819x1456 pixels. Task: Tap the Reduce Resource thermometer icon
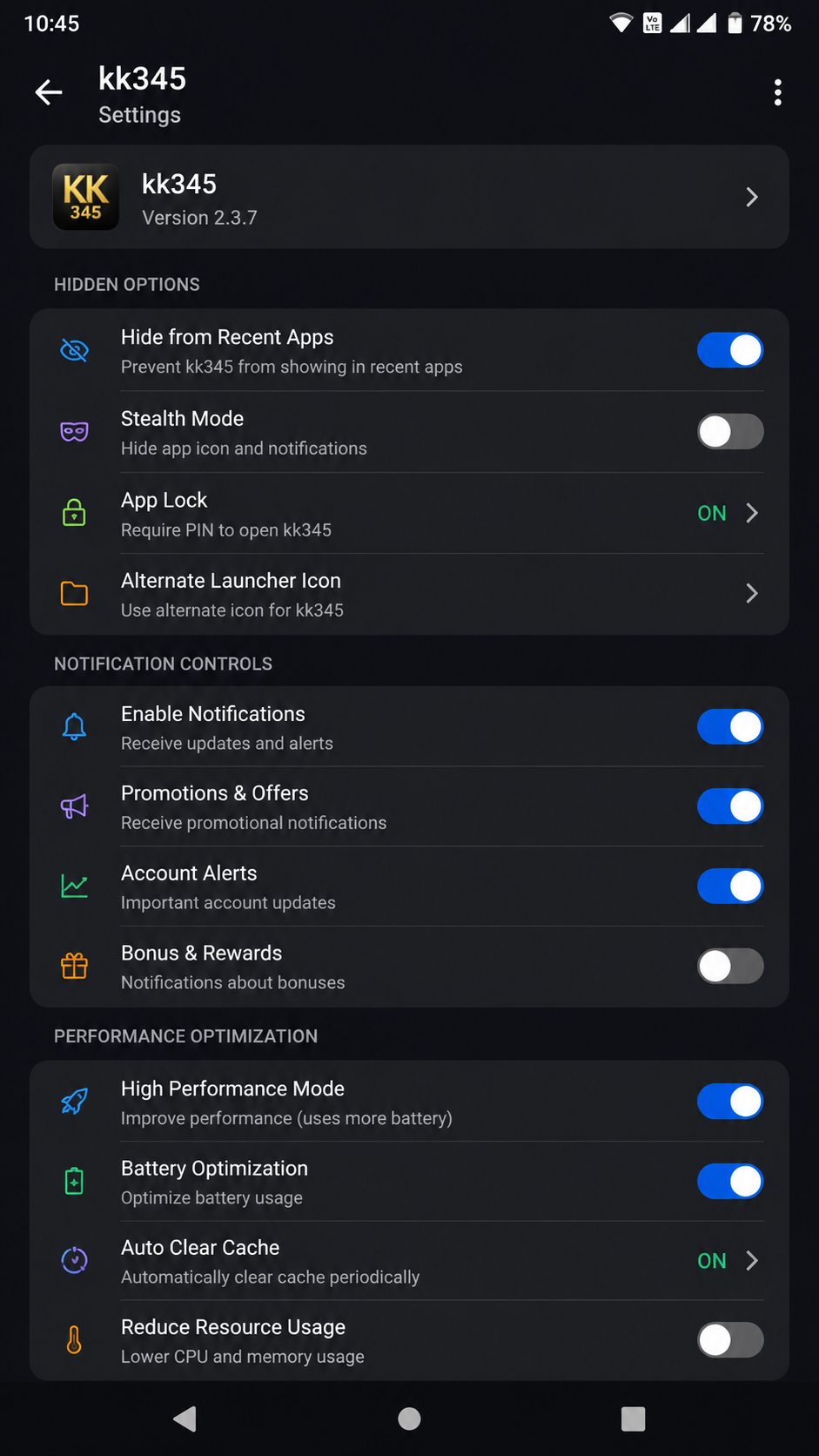point(74,1340)
